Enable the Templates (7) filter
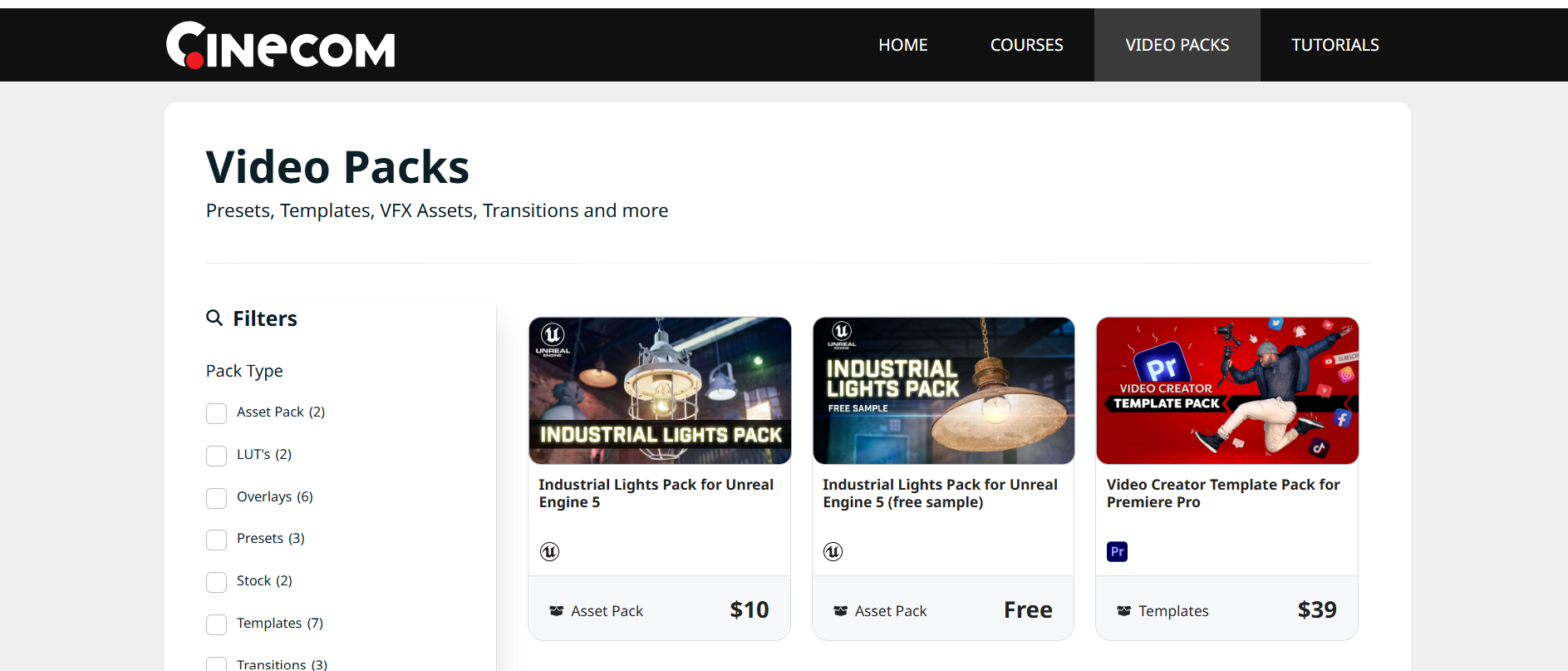 click(216, 624)
